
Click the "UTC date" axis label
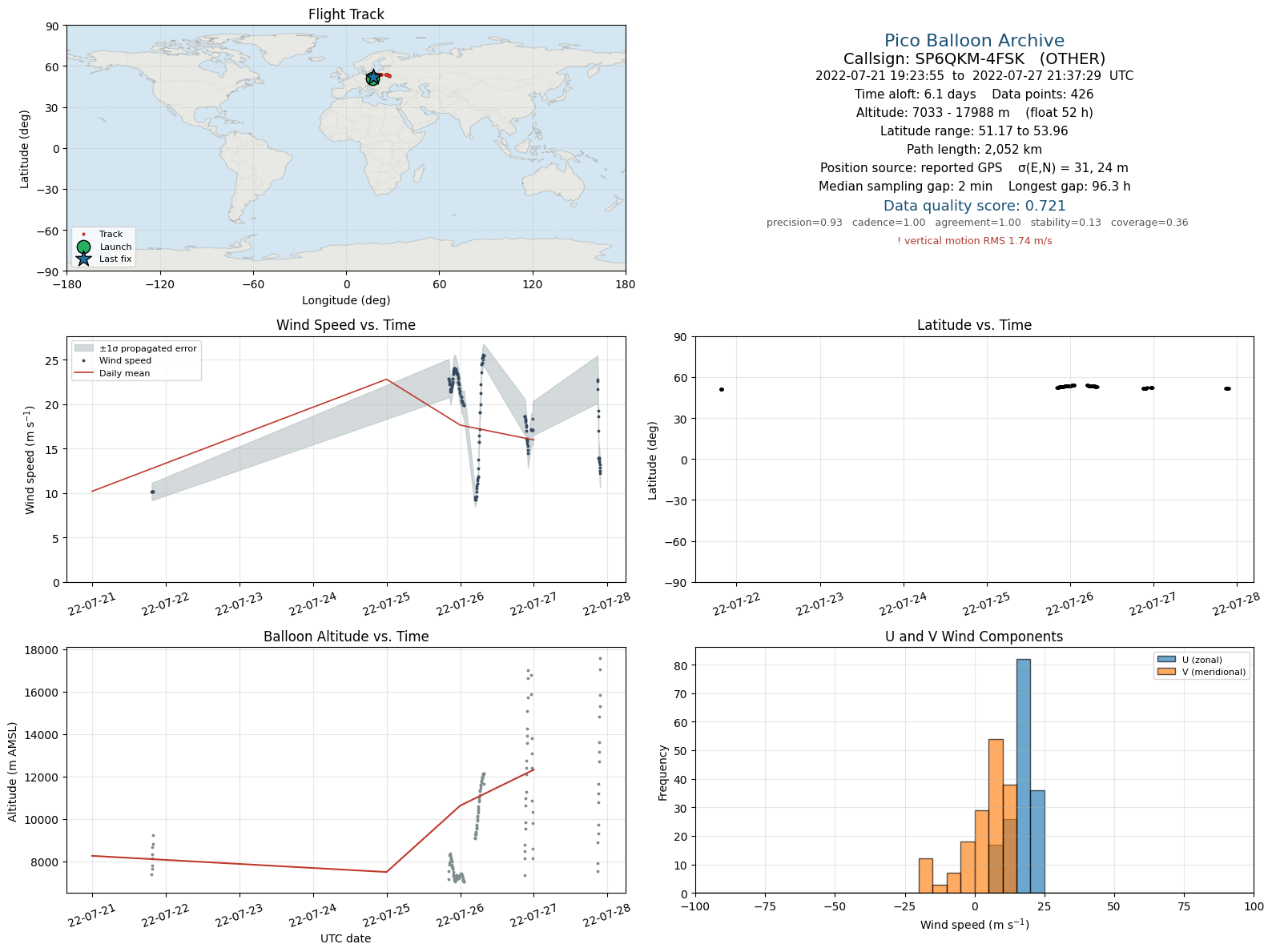point(346,938)
